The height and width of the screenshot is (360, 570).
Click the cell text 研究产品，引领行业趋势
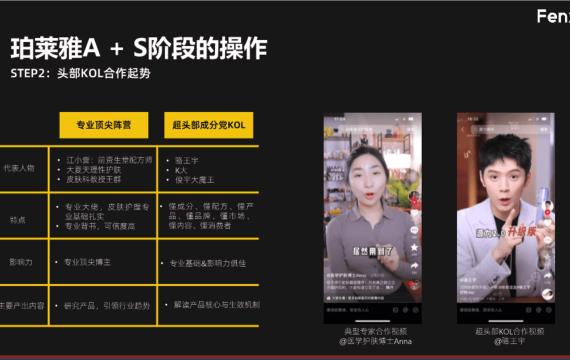click(x=107, y=306)
